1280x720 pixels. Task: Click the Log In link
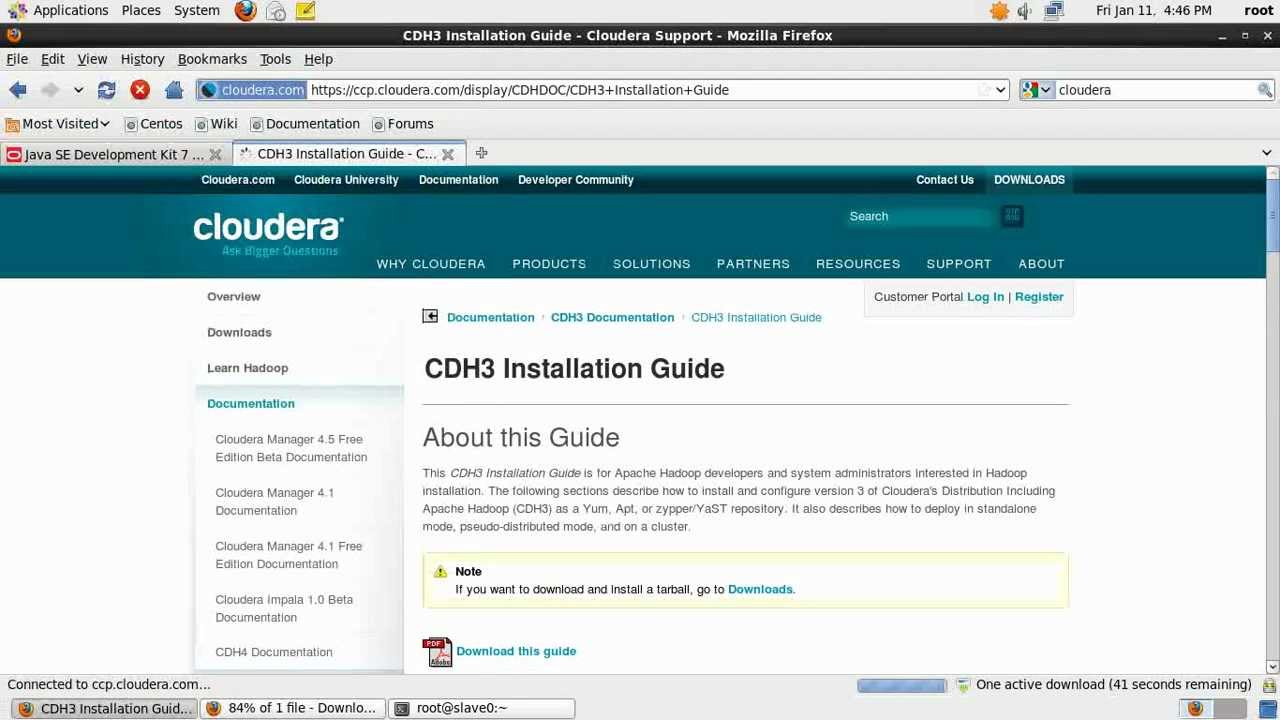pyautogui.click(x=985, y=297)
